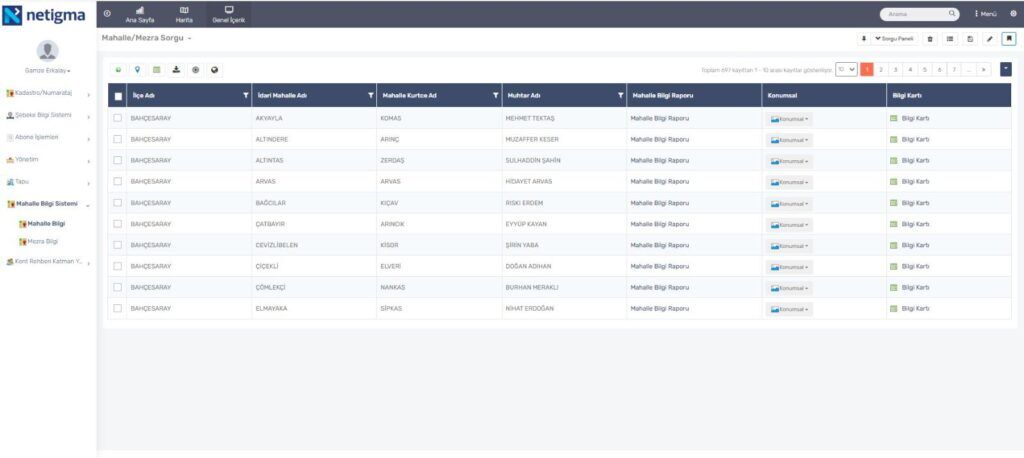Open Mezra Bilgi in sidebar
1024x458 pixels.
(x=44, y=241)
